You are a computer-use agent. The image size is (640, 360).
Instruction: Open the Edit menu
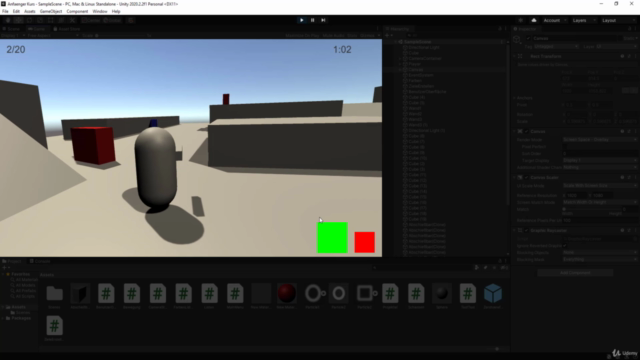pos(16,11)
